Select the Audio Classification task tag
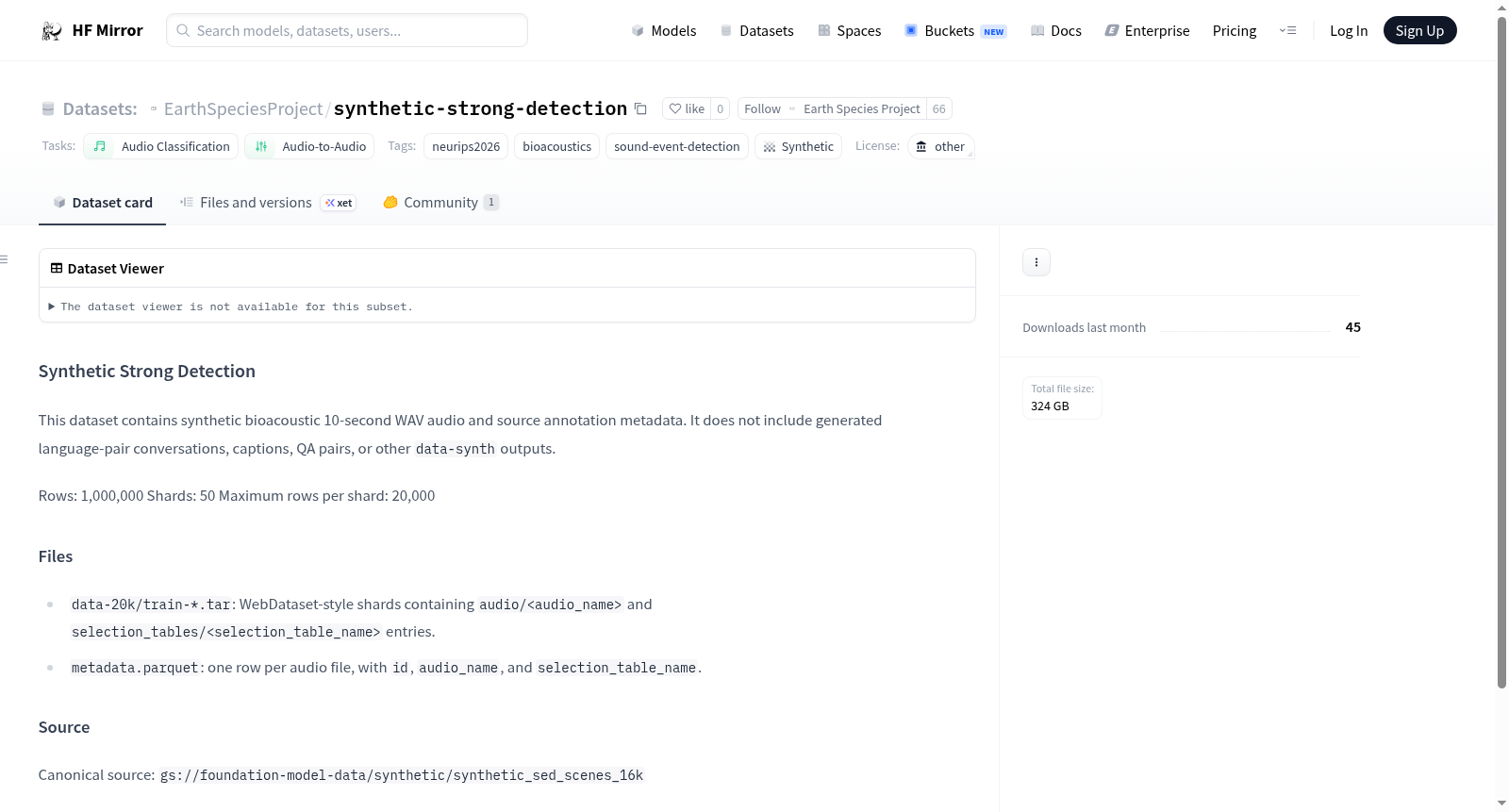The height and width of the screenshot is (812, 1509). (x=161, y=146)
